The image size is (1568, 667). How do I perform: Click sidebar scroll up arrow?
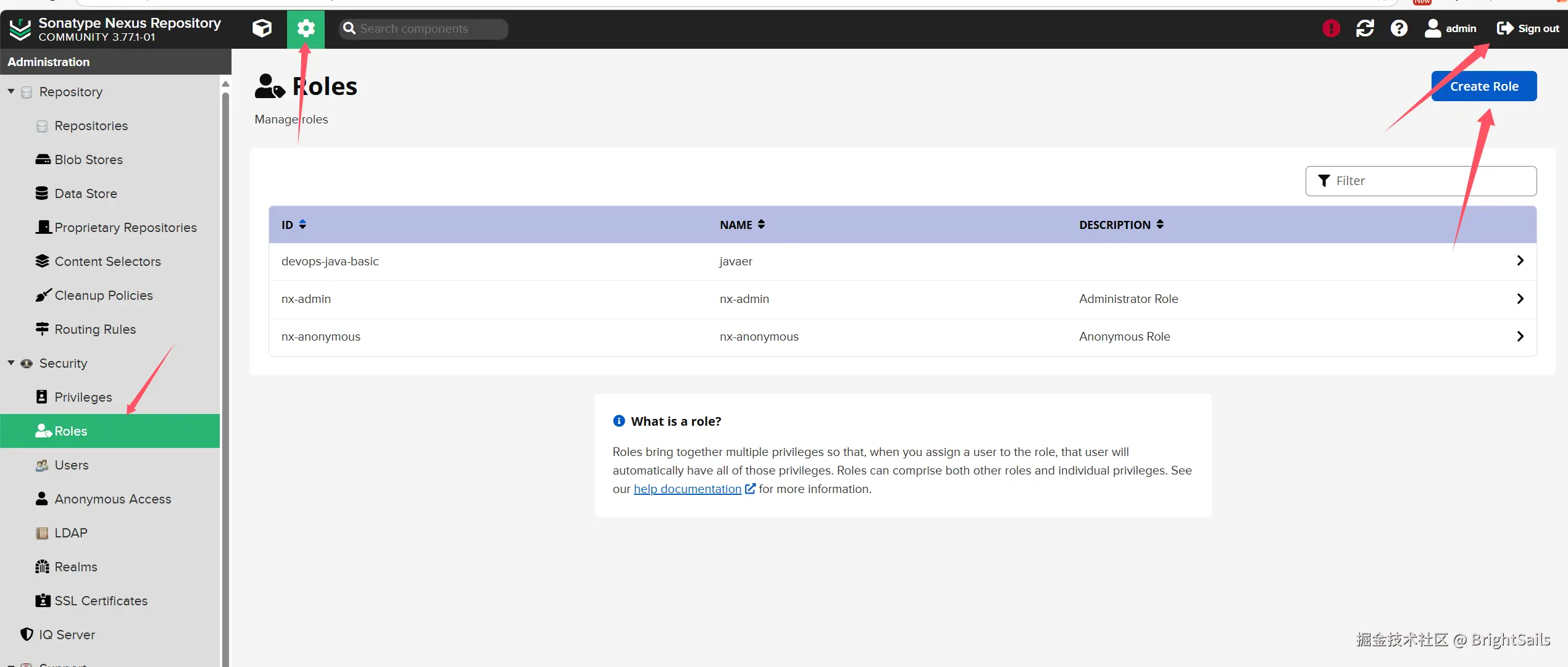click(x=225, y=84)
